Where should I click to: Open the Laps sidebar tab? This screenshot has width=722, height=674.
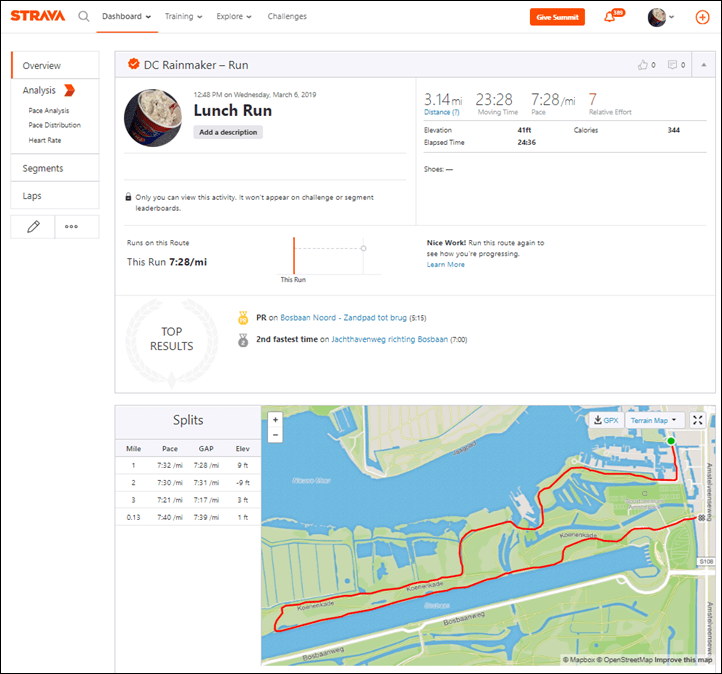[55, 196]
